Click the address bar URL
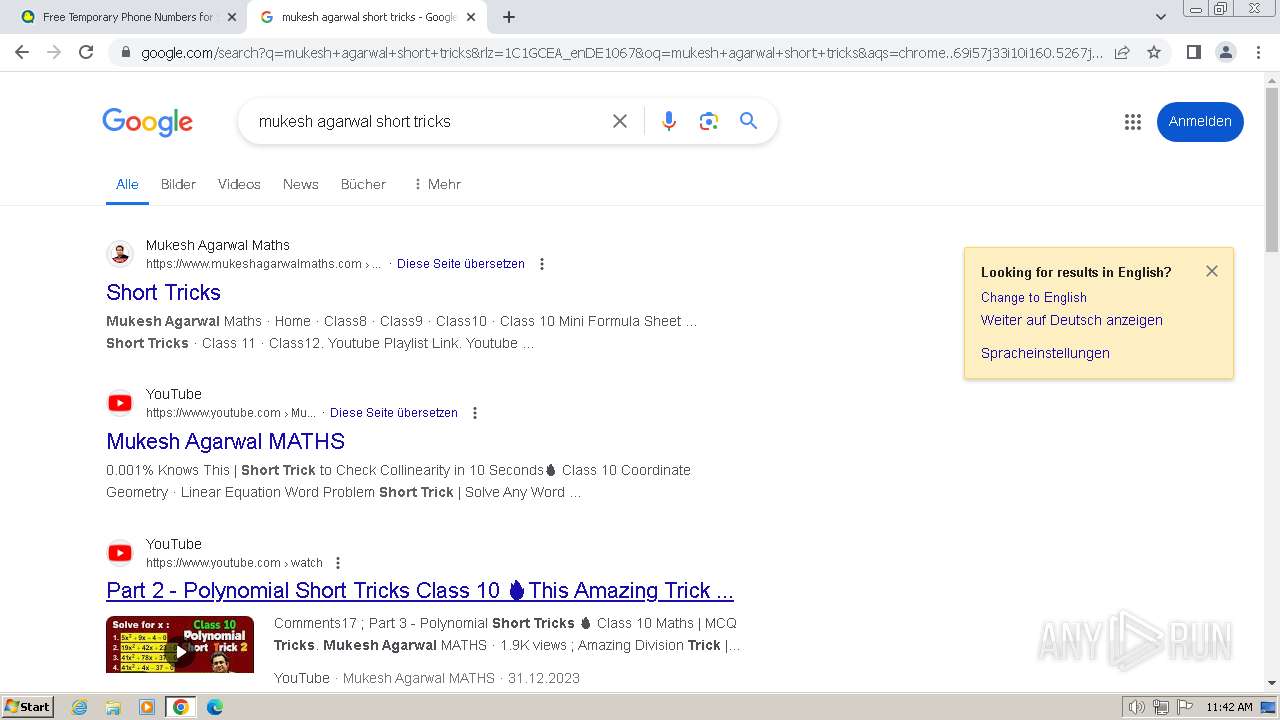The height and width of the screenshot is (720, 1280). 622,53
